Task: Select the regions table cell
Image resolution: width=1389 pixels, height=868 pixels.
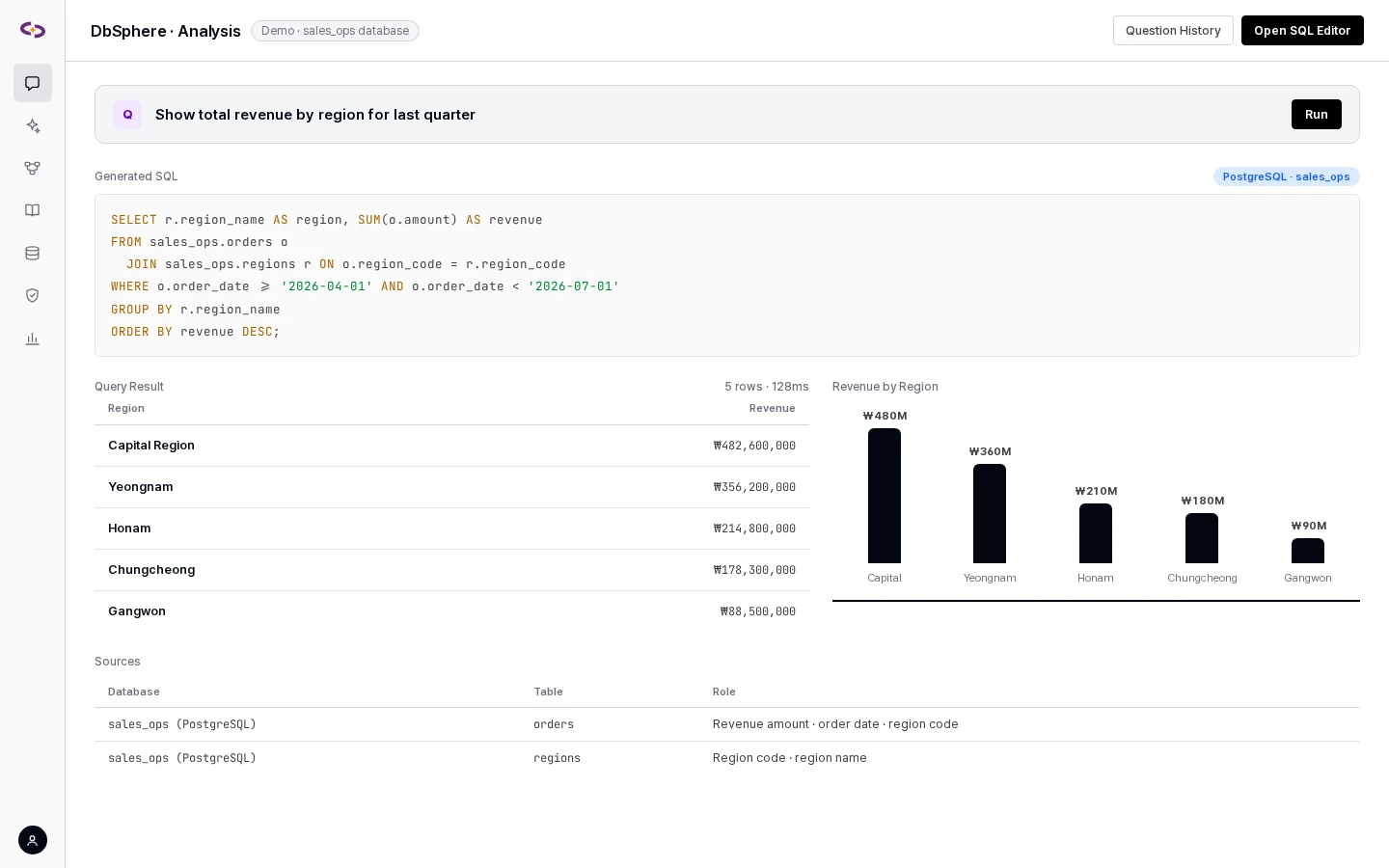Action: coord(557,758)
